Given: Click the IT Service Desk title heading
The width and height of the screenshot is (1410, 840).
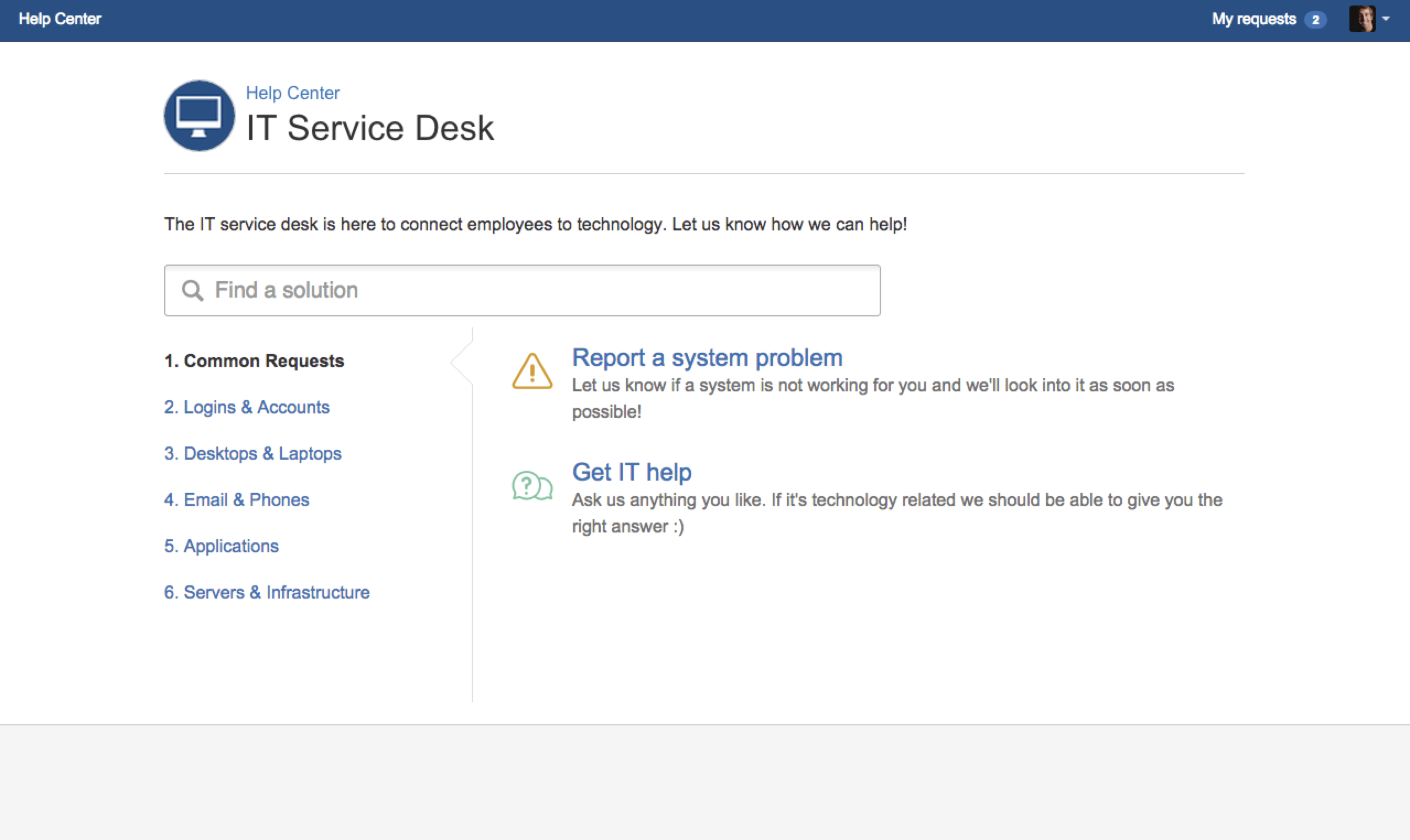Looking at the screenshot, I should pyautogui.click(x=370, y=128).
